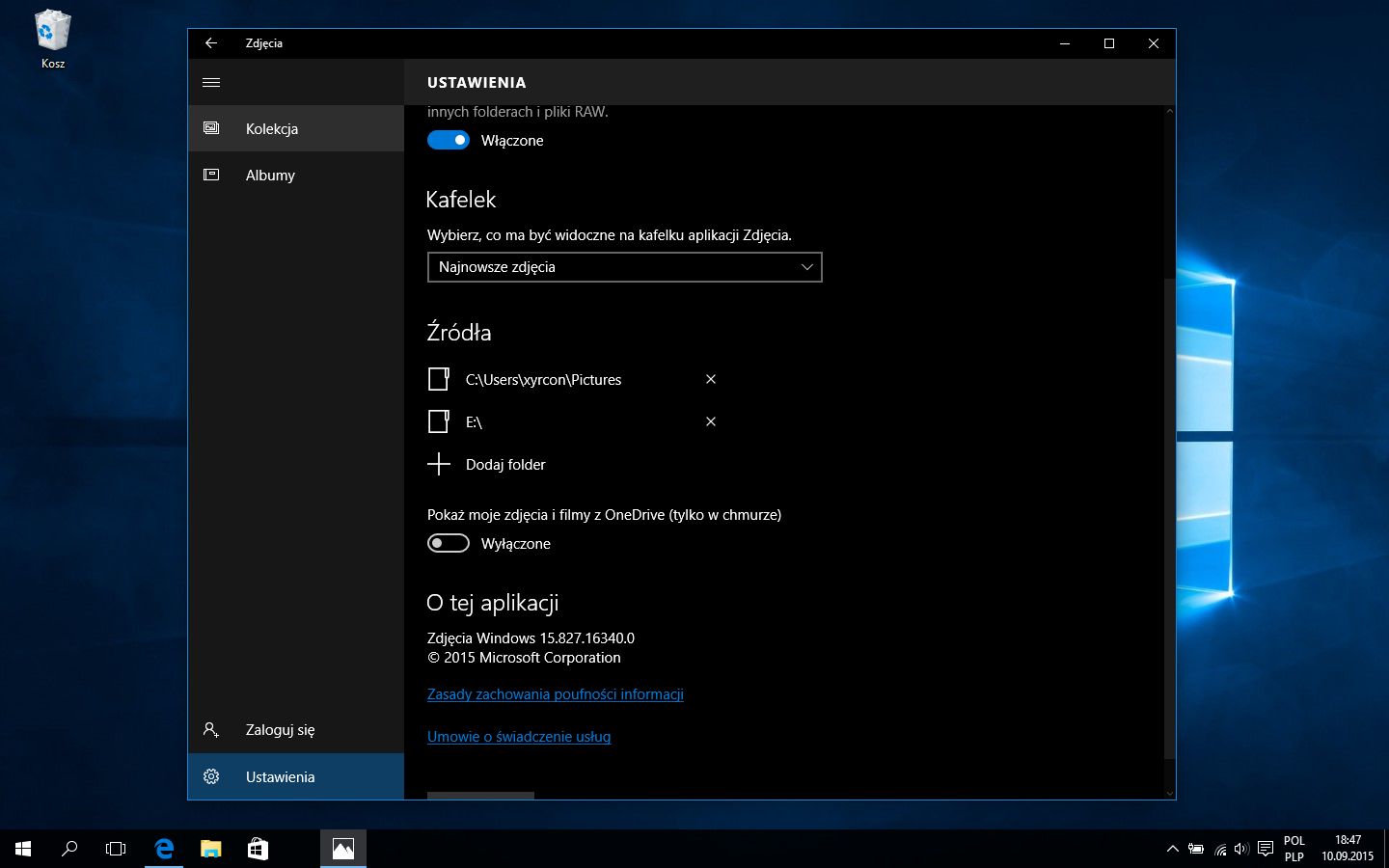Viewport: 1389px width, 868px height.
Task: Minimize the Zdjęcia window
Action: (1065, 43)
